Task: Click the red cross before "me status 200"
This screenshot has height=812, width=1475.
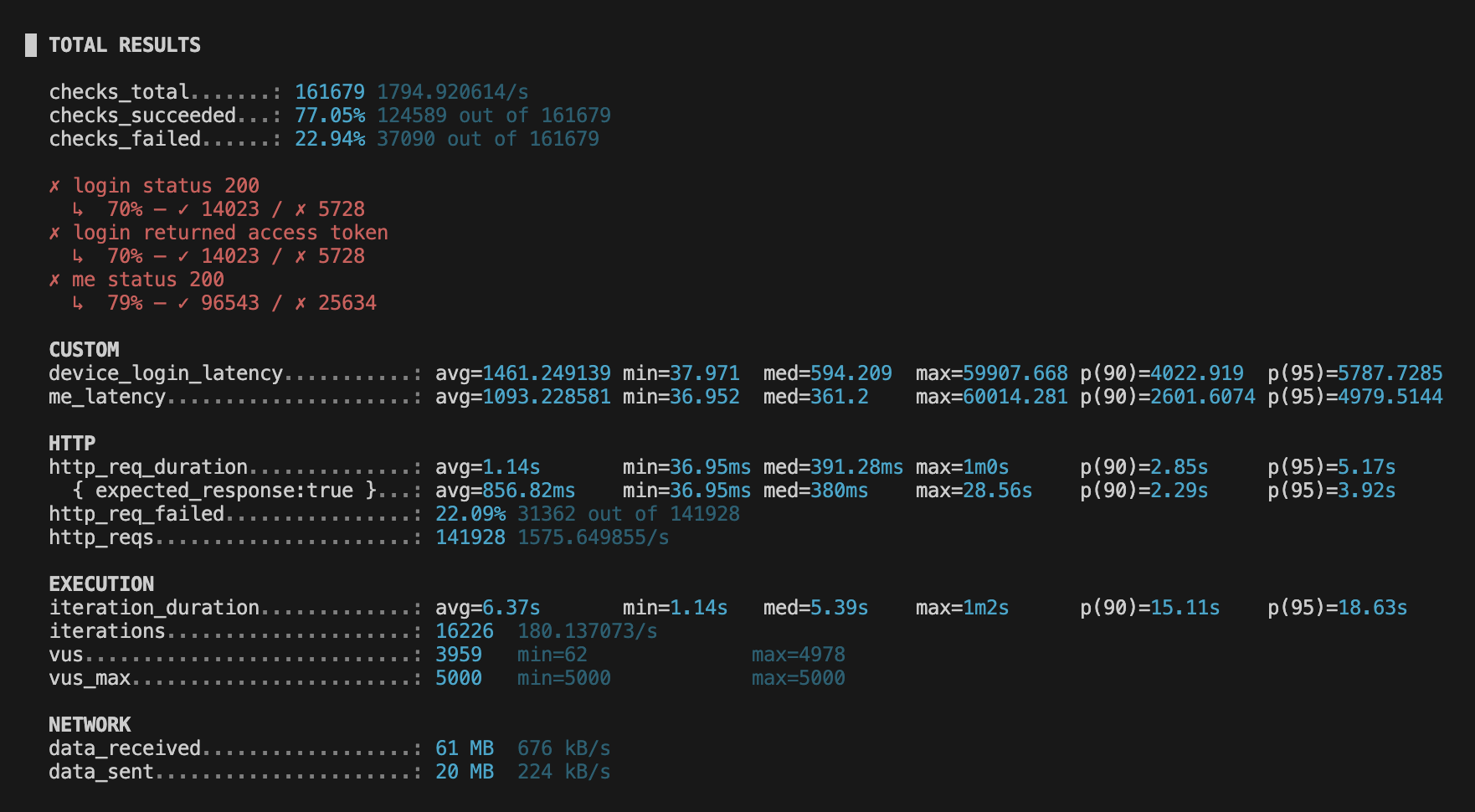Action: coord(54,280)
